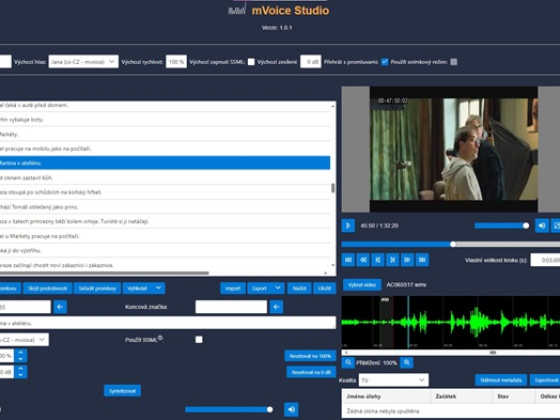Viewport: 560px width, 420px height.
Task: Select utterance 'stoupá po schůdcích na koňský hřbet.'
Action: [x=165, y=192]
